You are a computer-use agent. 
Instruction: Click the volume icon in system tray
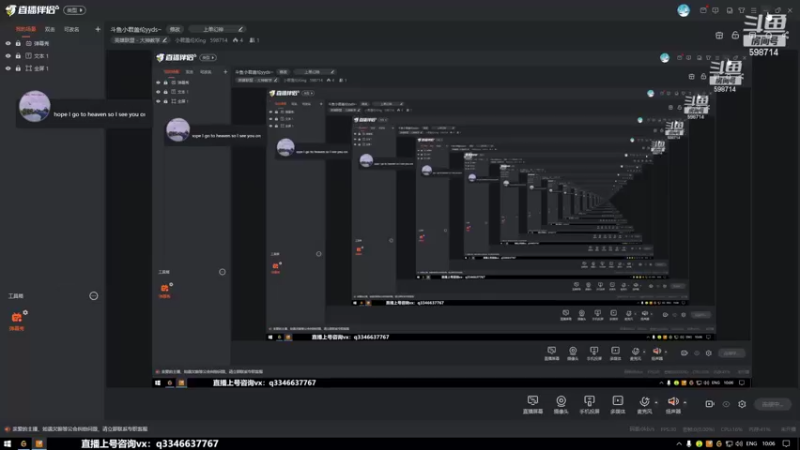pyautogui.click(x=739, y=444)
